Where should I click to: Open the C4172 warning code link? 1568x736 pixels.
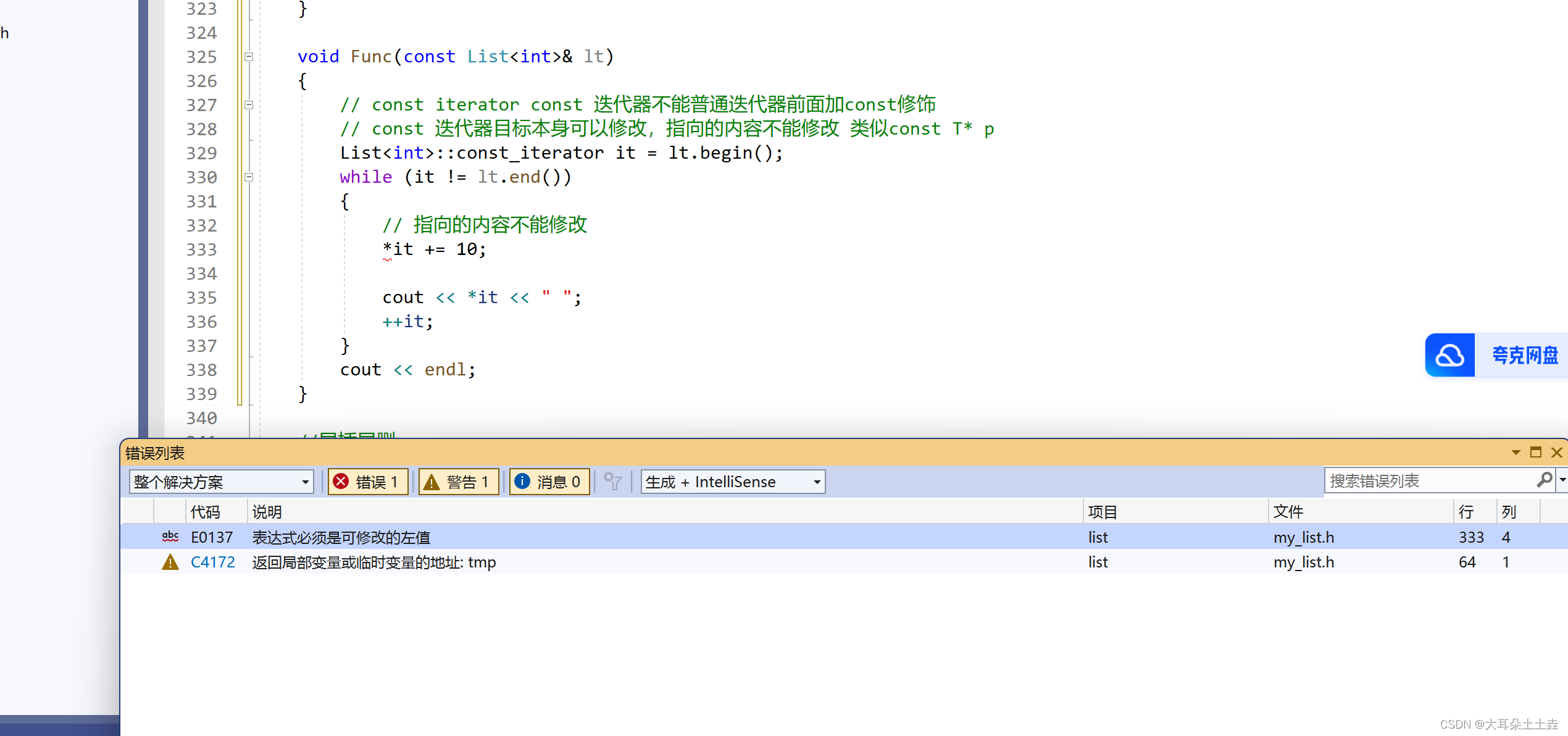[x=213, y=562]
